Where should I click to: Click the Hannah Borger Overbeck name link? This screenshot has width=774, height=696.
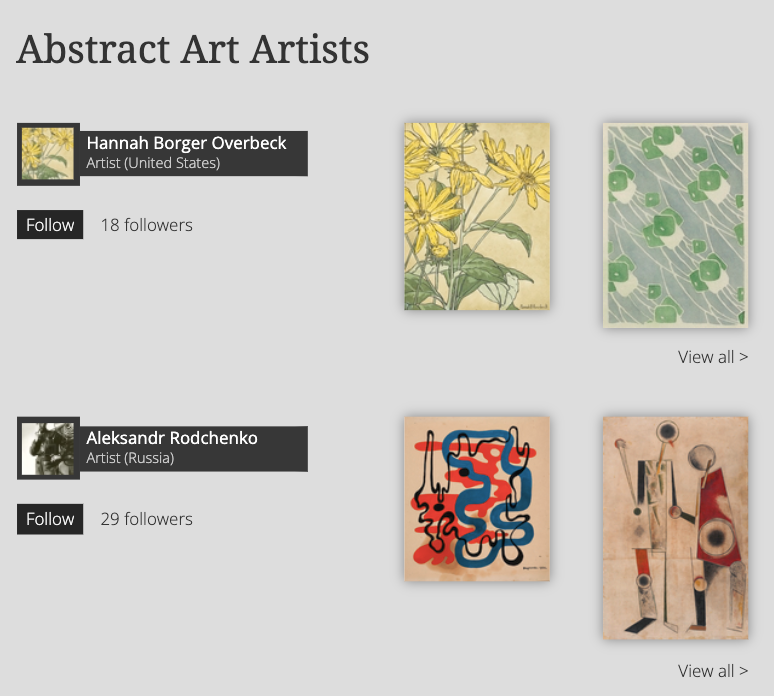point(186,143)
